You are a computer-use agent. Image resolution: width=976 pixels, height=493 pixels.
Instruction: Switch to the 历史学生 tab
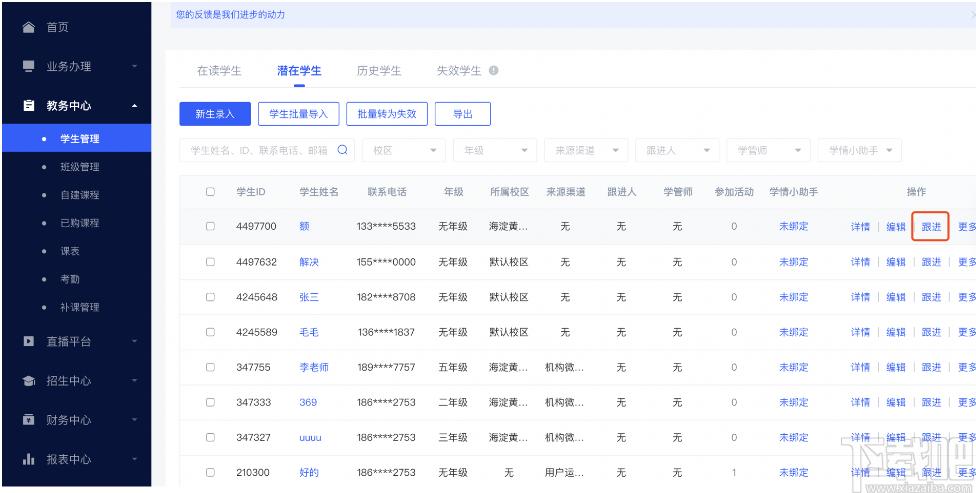point(379,71)
